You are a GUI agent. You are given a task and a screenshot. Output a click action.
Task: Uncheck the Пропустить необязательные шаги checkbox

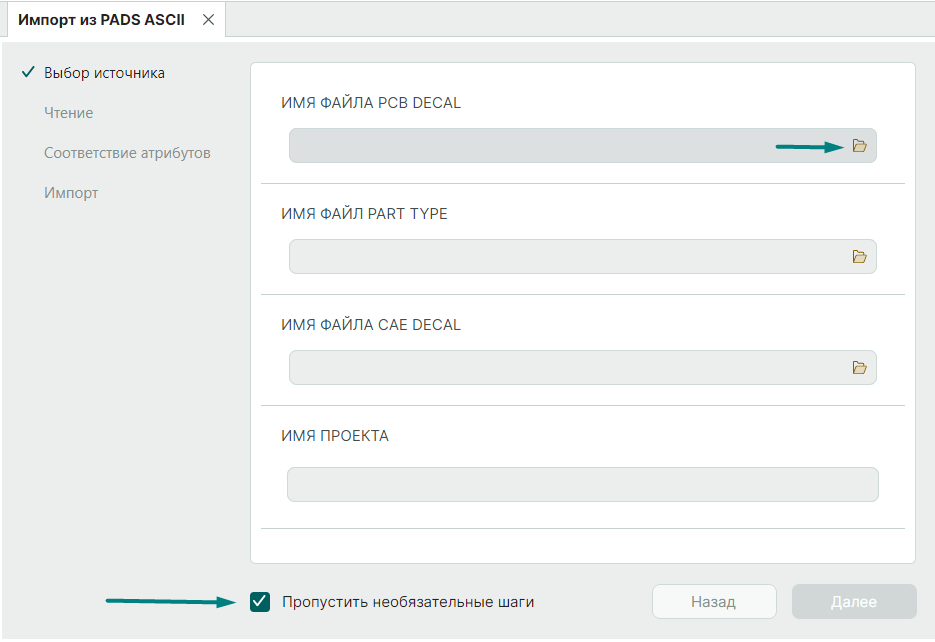tap(260, 602)
